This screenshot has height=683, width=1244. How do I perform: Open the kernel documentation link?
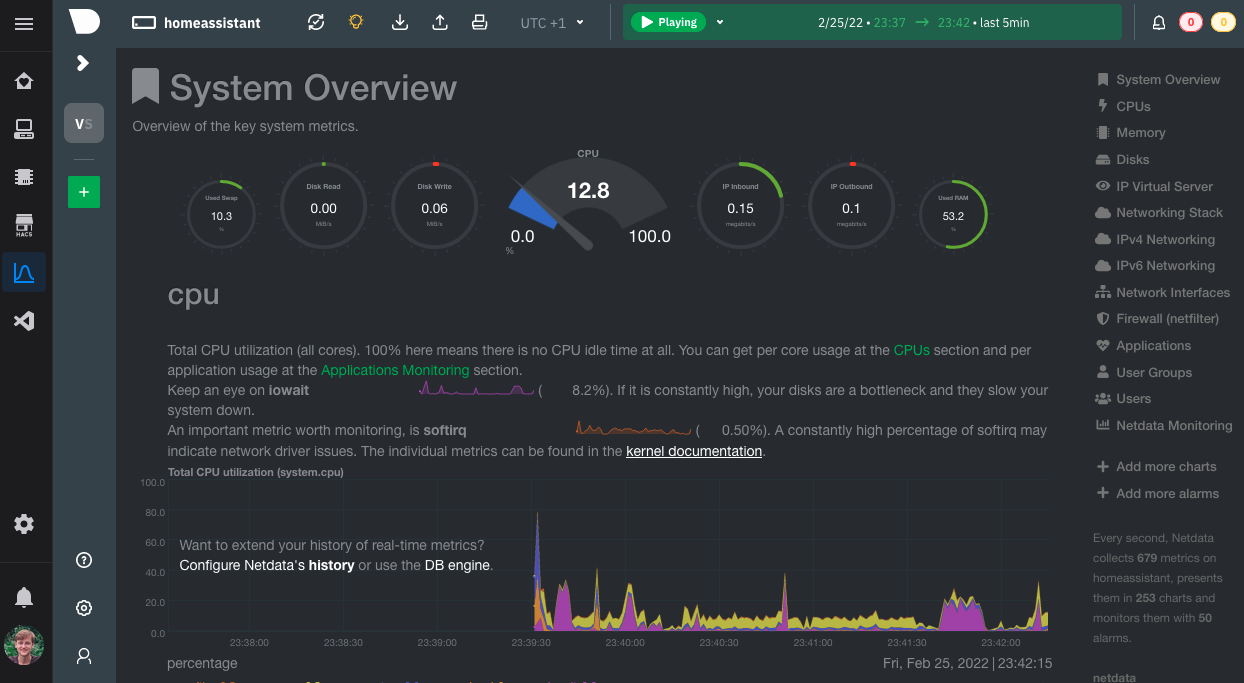pyautogui.click(x=694, y=451)
